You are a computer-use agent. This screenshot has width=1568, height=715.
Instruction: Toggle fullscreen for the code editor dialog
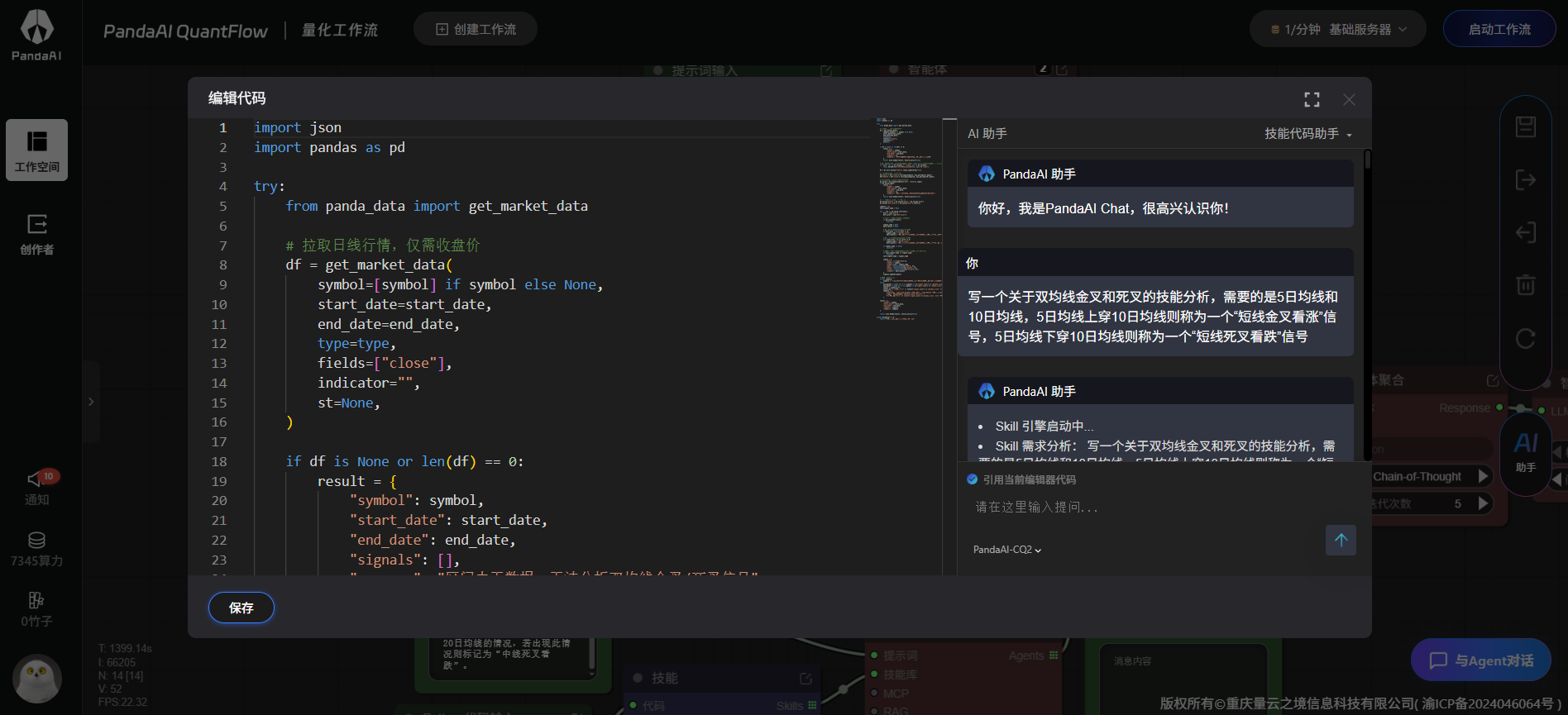(x=1312, y=99)
